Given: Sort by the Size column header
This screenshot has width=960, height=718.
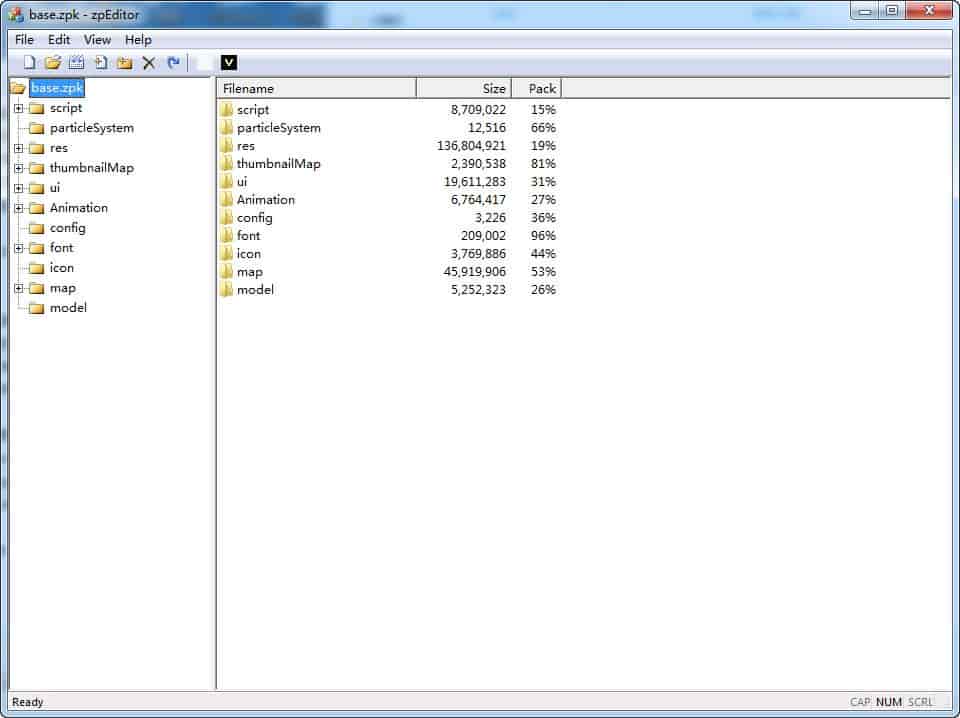Looking at the screenshot, I should 463,89.
